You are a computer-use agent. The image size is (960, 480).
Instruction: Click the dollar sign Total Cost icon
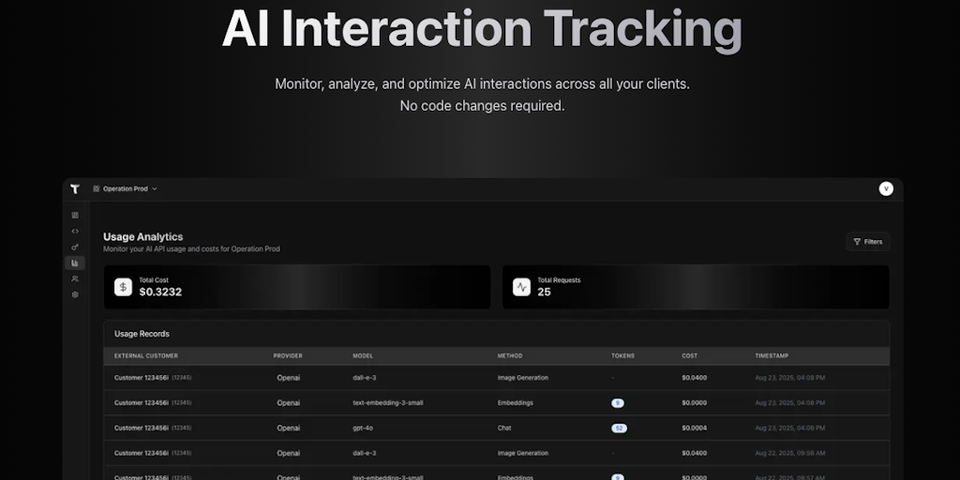(x=123, y=287)
